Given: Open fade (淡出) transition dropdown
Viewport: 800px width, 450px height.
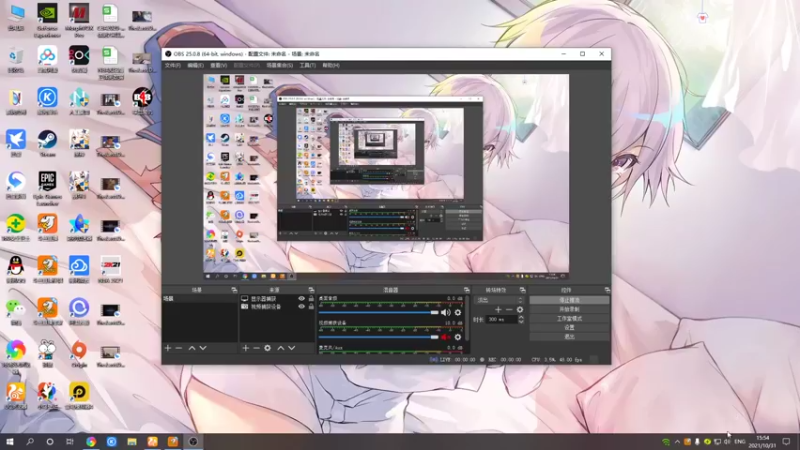Looking at the screenshot, I should [x=499, y=300].
